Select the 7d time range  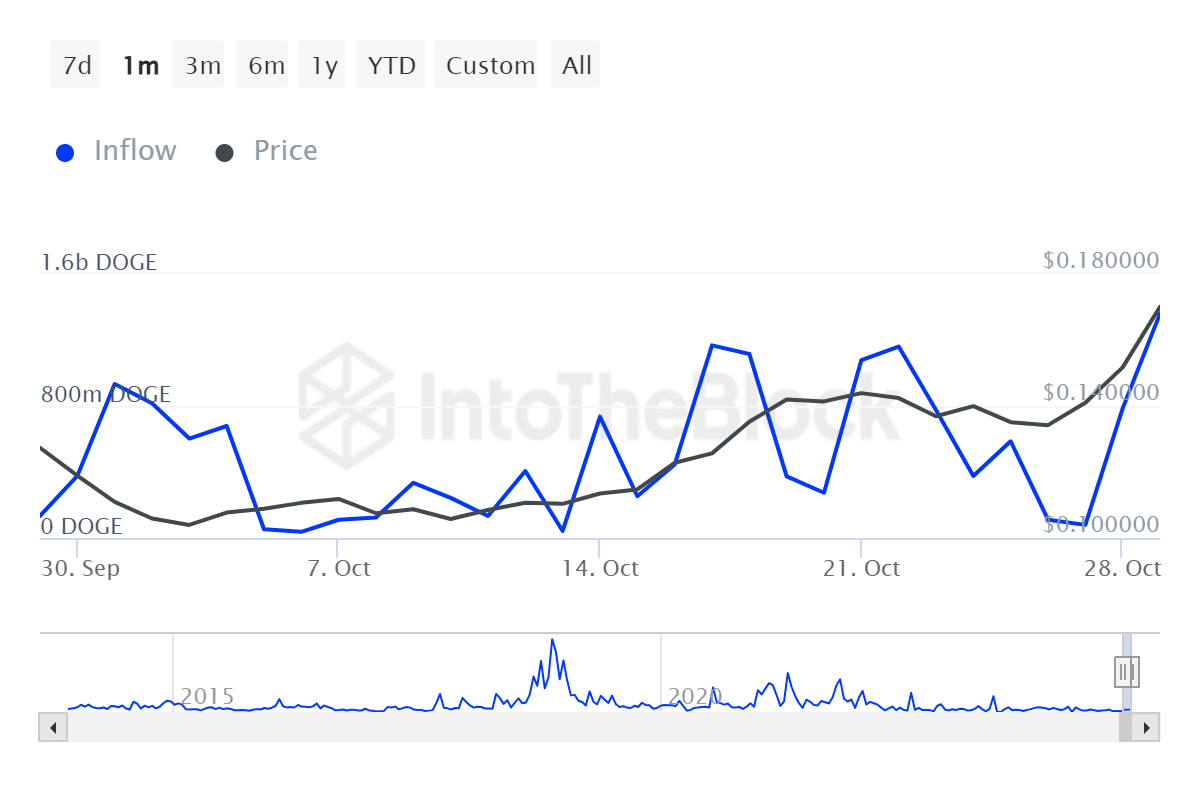tap(76, 66)
